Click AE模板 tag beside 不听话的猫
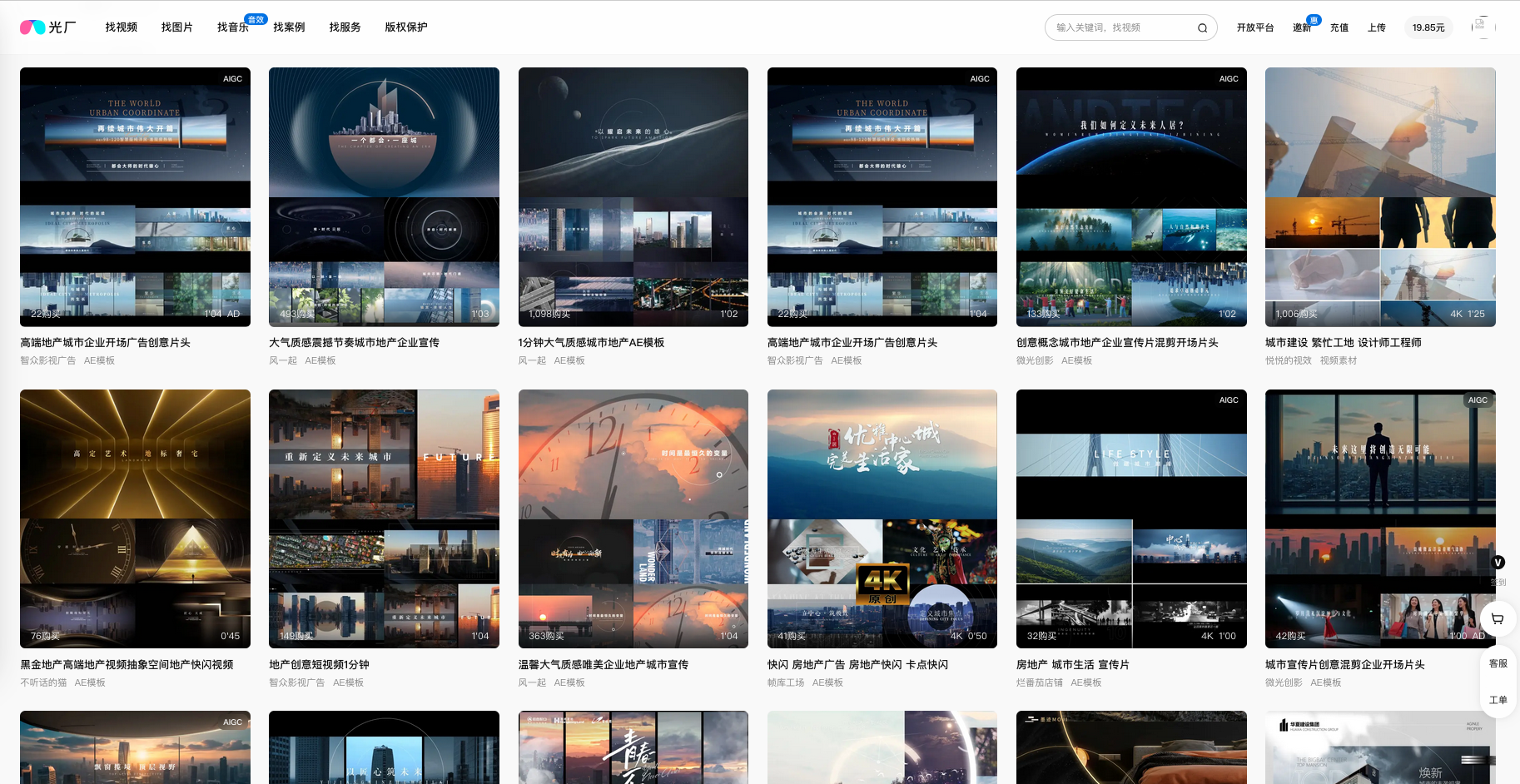Image resolution: width=1520 pixels, height=784 pixels. point(90,682)
